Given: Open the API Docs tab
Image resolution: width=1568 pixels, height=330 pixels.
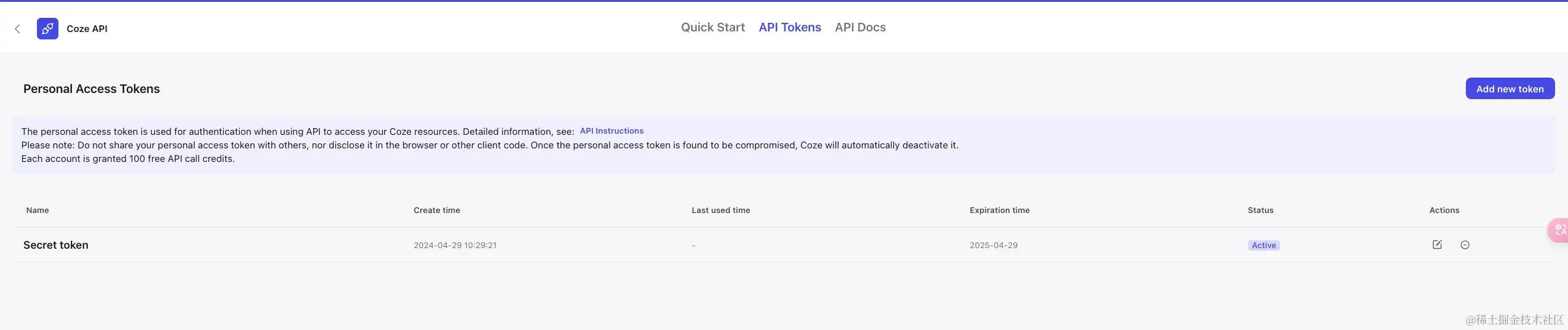Looking at the screenshot, I should pyautogui.click(x=860, y=27).
